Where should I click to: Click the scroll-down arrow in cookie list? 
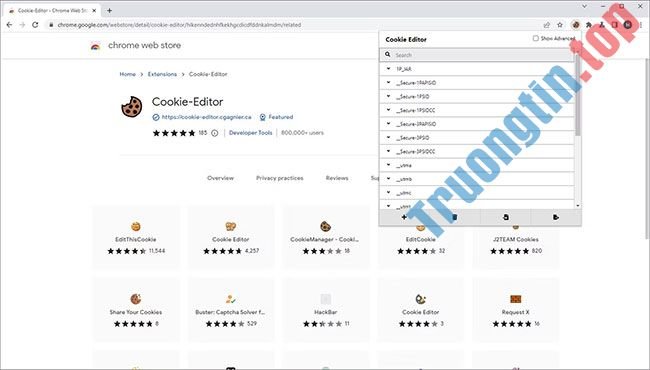[x=578, y=206]
